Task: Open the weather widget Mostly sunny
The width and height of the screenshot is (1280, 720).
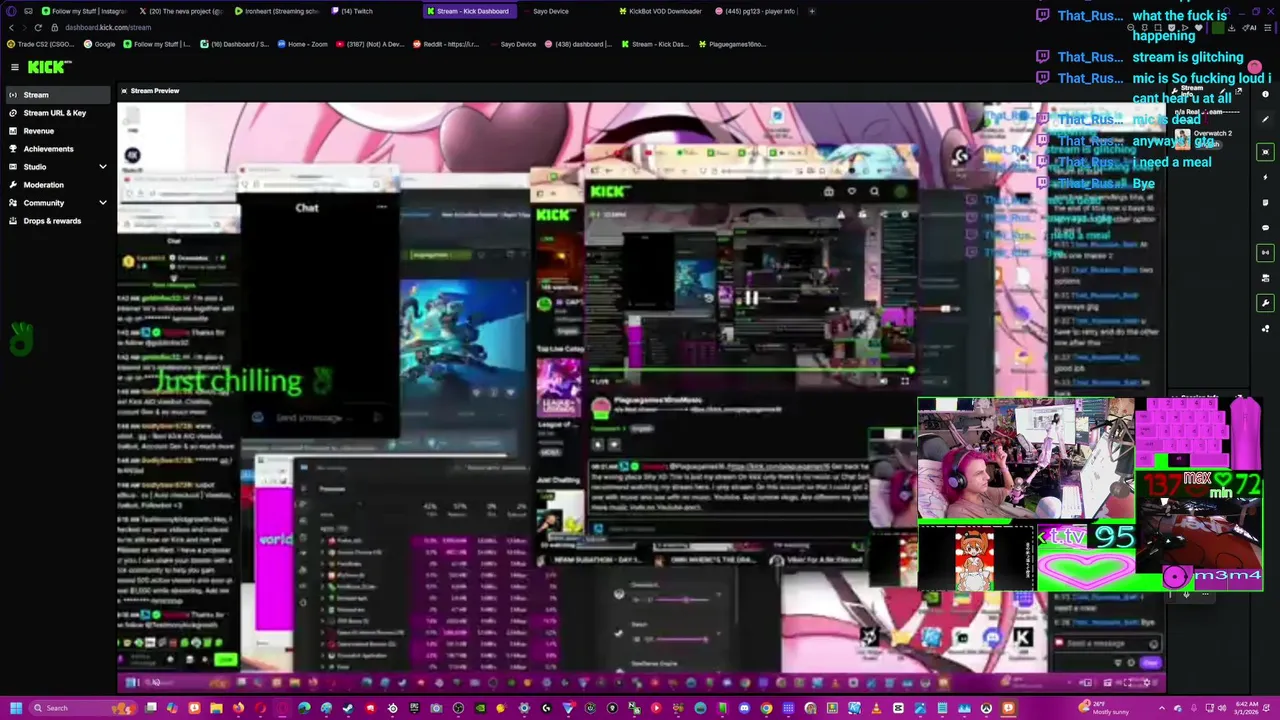Action: [x=1105, y=708]
